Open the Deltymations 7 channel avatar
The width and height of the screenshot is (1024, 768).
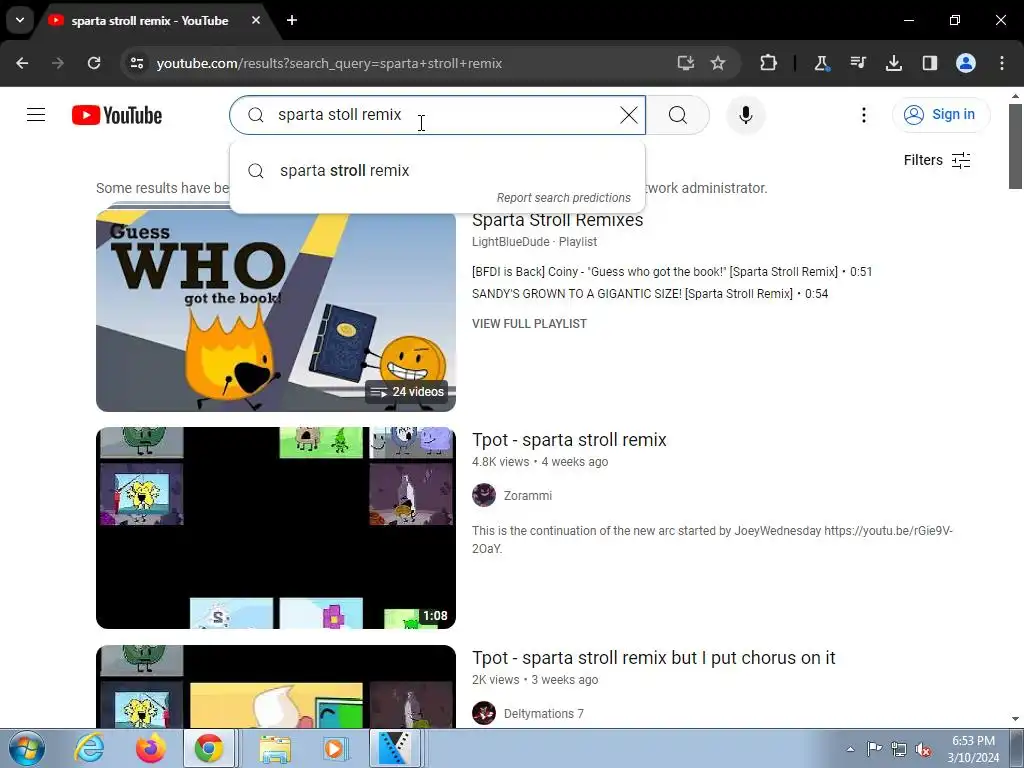tap(484, 713)
